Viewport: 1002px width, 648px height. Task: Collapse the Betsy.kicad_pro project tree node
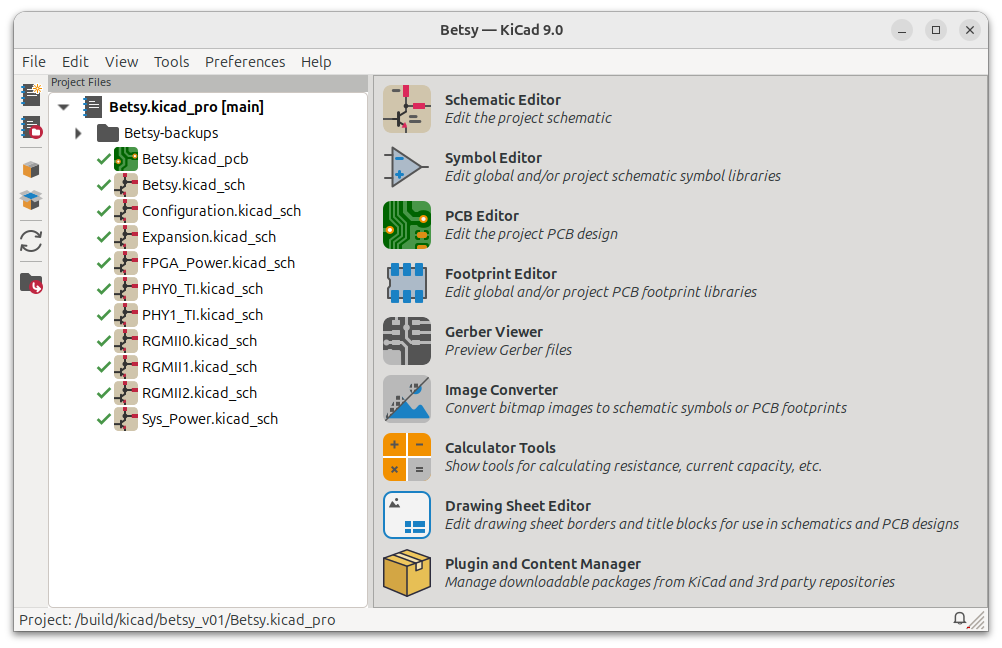[64, 107]
